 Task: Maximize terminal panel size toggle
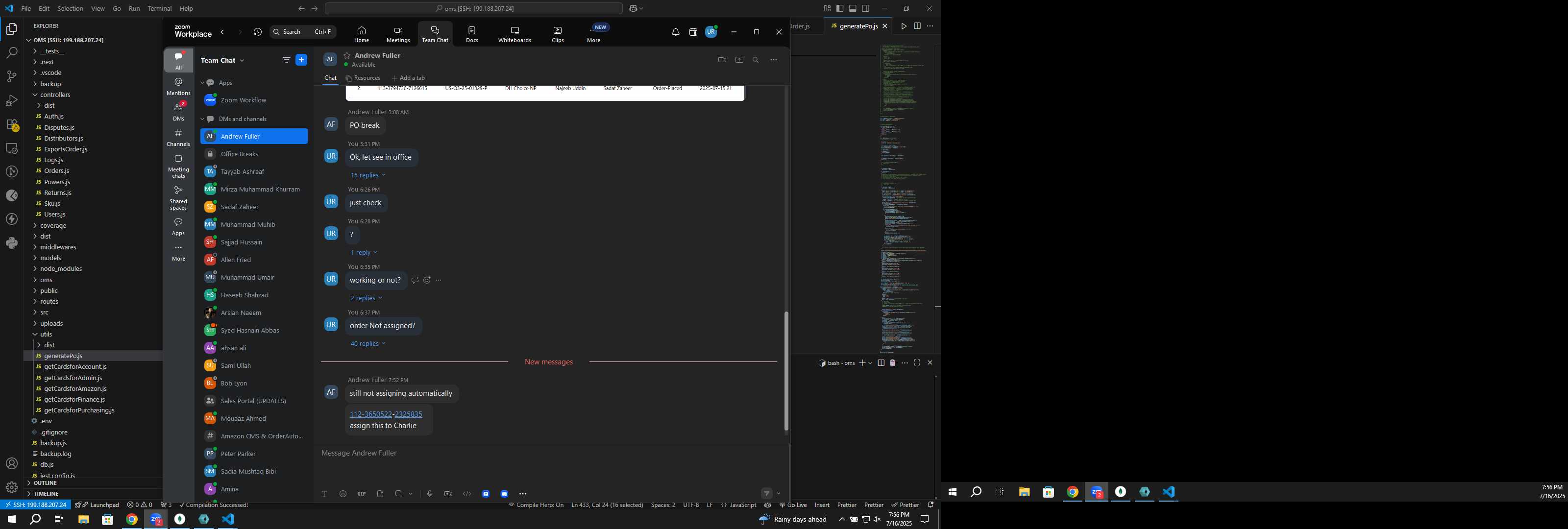[x=917, y=363]
